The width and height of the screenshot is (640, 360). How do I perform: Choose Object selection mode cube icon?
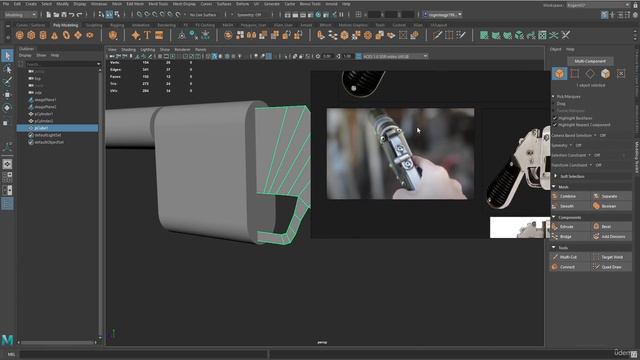[x=560, y=73]
